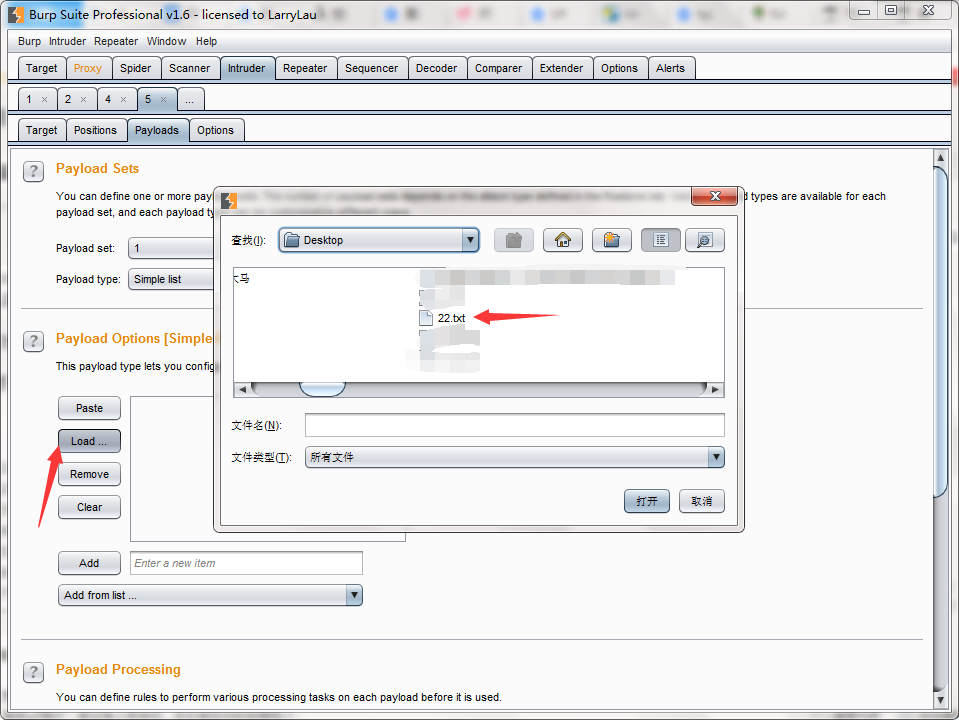Click the Load button
959x720 pixels.
pos(89,441)
